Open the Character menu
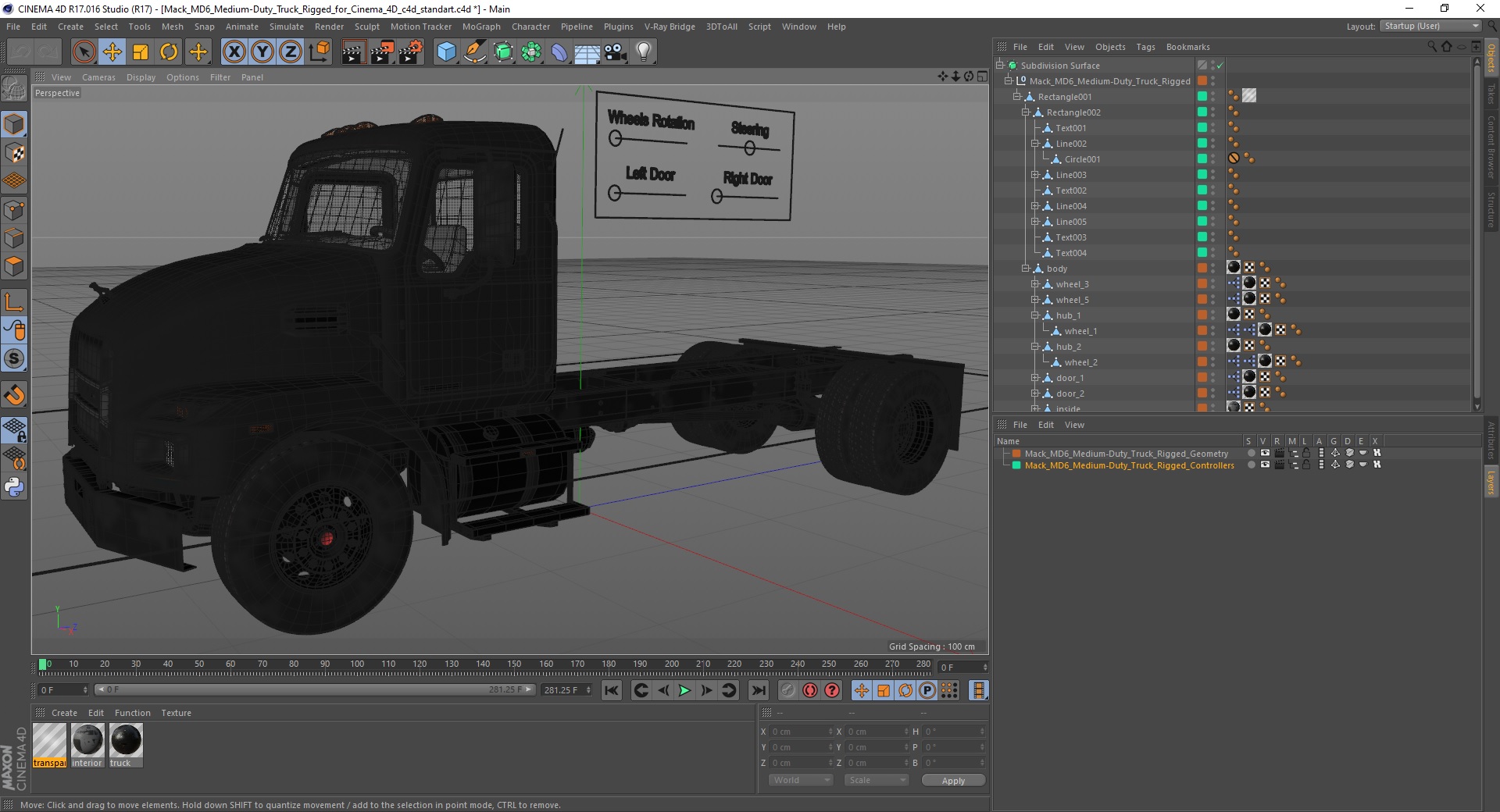Screen dimensions: 1500x812 [x=530, y=27]
